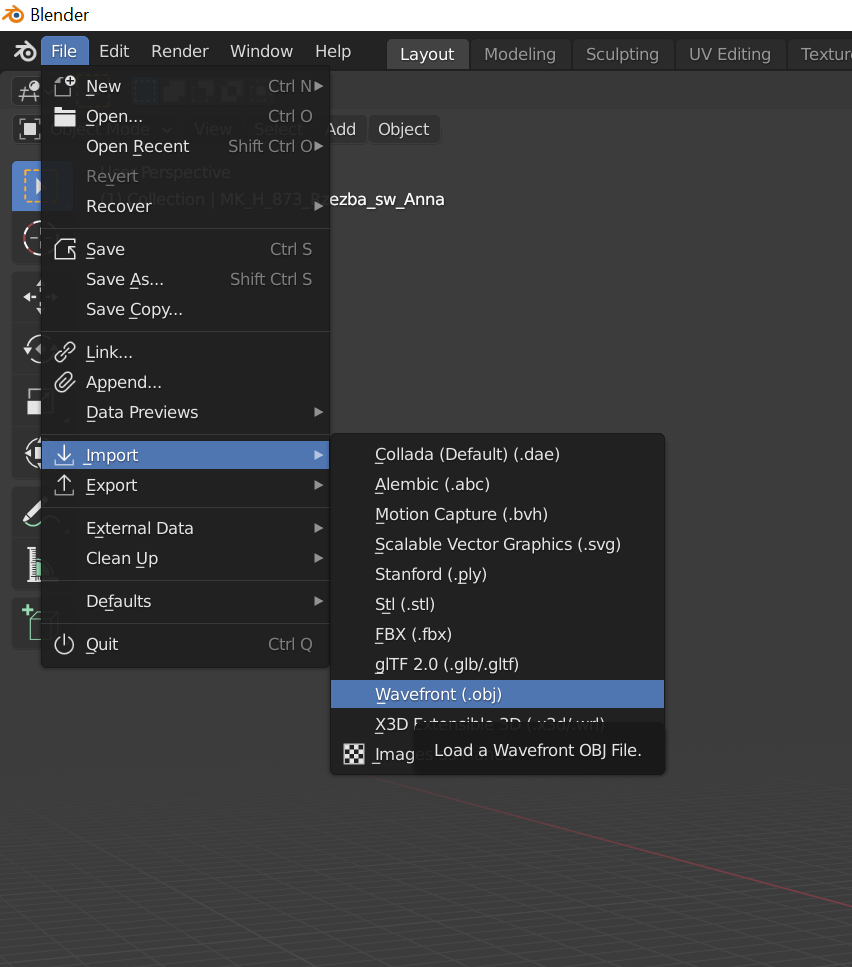Expand the New submenu arrow
Image resolution: width=852 pixels, height=967 pixels.
[319, 86]
